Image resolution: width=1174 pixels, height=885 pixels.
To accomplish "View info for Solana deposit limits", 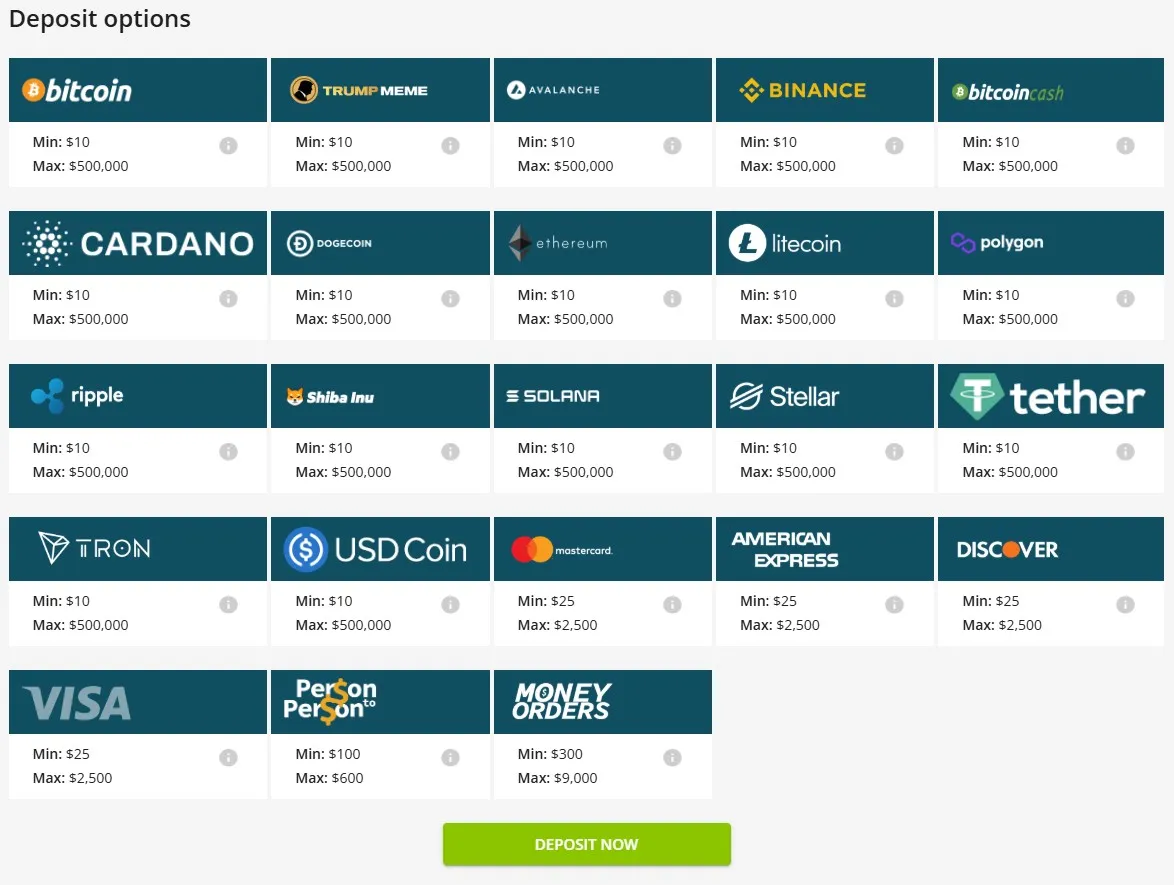I will click(672, 451).
